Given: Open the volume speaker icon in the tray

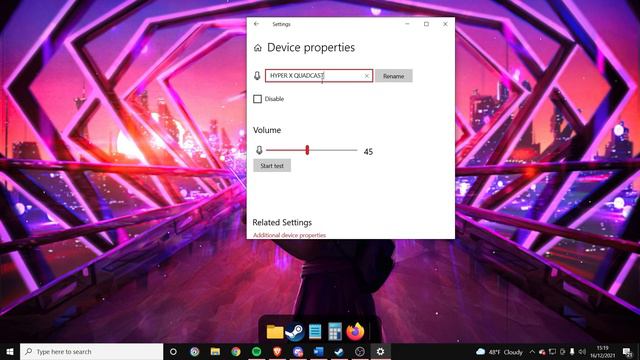Looking at the screenshot, I should [582, 352].
